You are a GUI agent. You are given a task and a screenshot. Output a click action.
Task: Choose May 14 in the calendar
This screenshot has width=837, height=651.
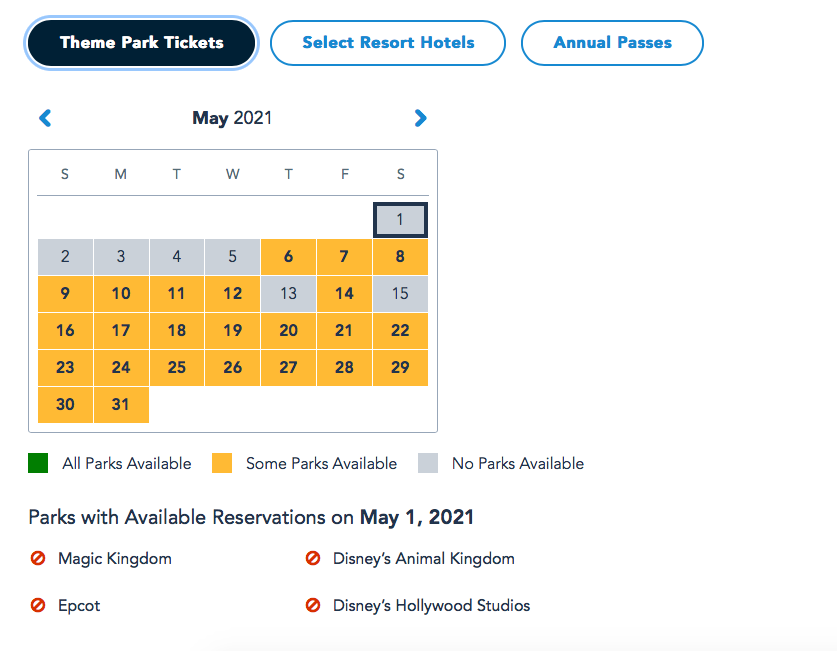(x=344, y=294)
